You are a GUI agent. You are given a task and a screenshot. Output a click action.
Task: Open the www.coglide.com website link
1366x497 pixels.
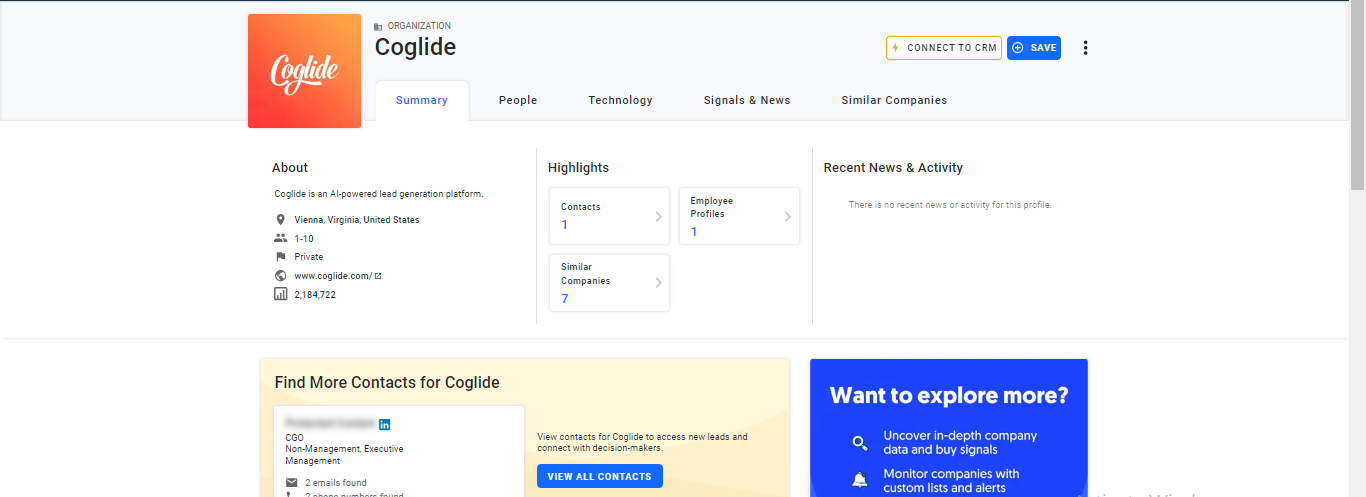point(333,276)
